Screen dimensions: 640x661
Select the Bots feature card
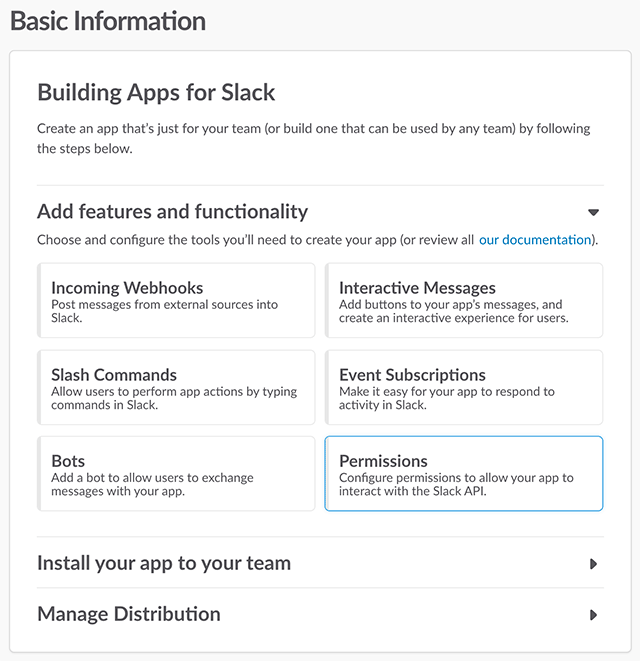click(176, 473)
